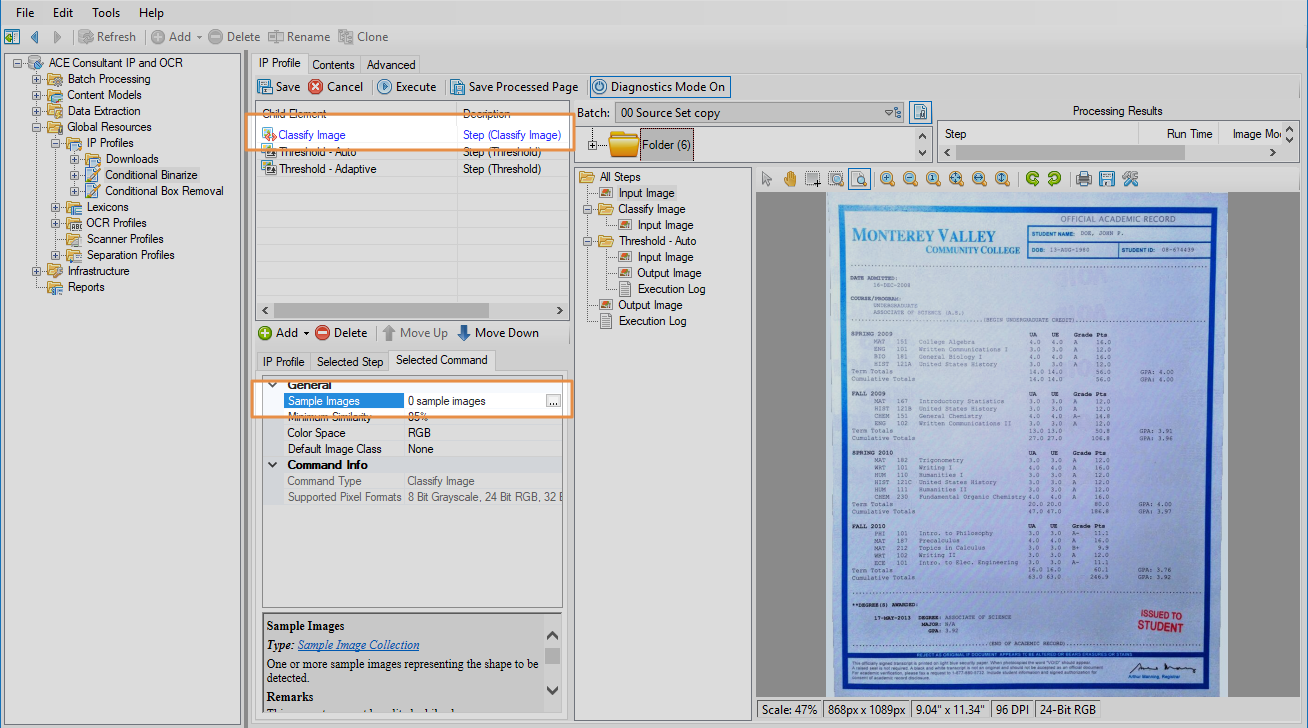Select the Output Image under Threshold - Auto
Viewport: 1308px width, 728px height.
coord(669,273)
